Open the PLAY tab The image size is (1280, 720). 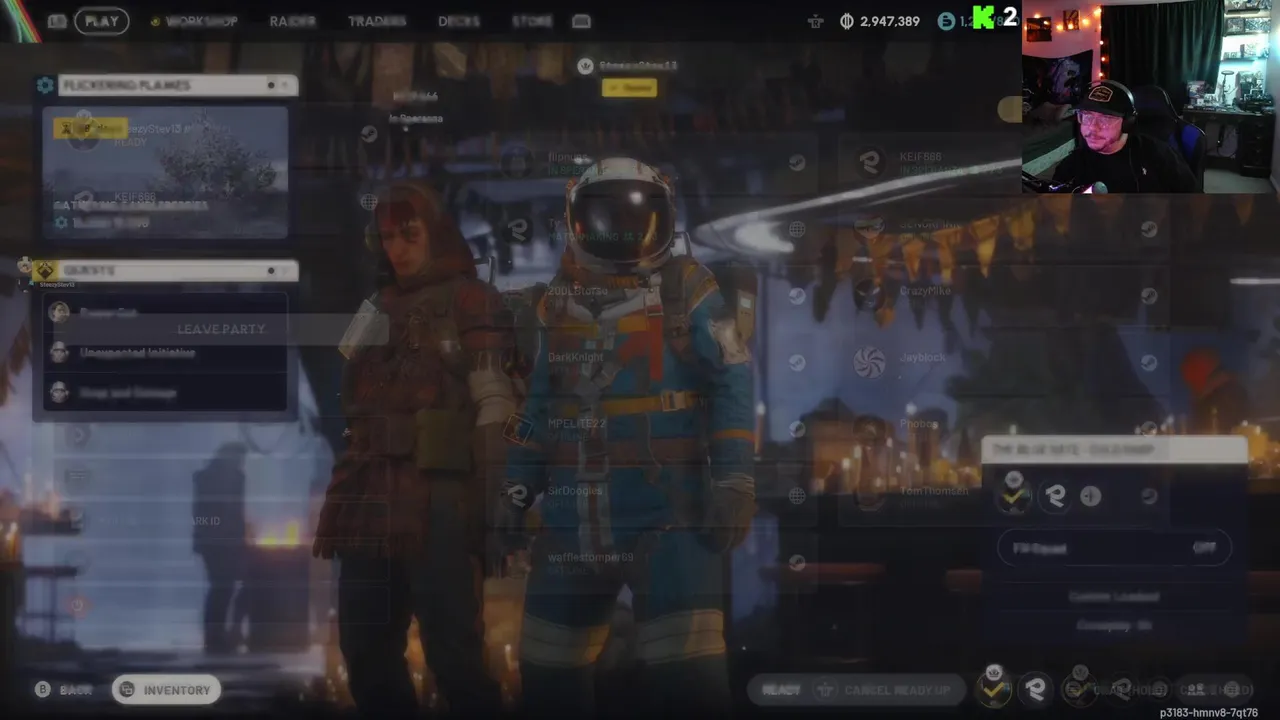coord(101,21)
